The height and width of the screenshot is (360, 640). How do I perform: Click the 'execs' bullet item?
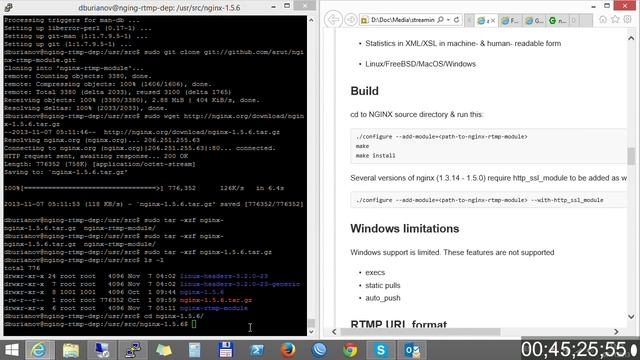click(375, 272)
